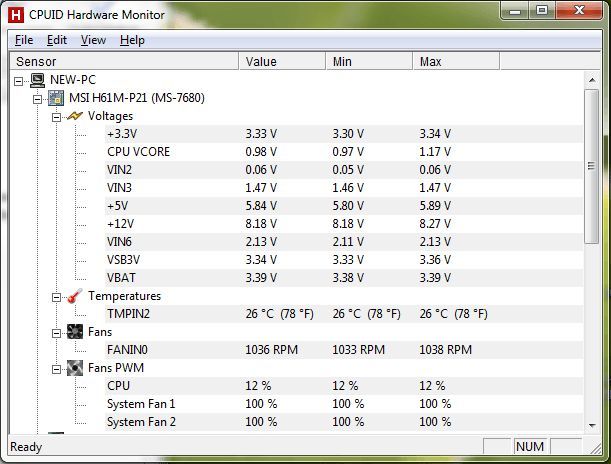Open the File menu
The width and height of the screenshot is (611, 464).
[24, 40]
